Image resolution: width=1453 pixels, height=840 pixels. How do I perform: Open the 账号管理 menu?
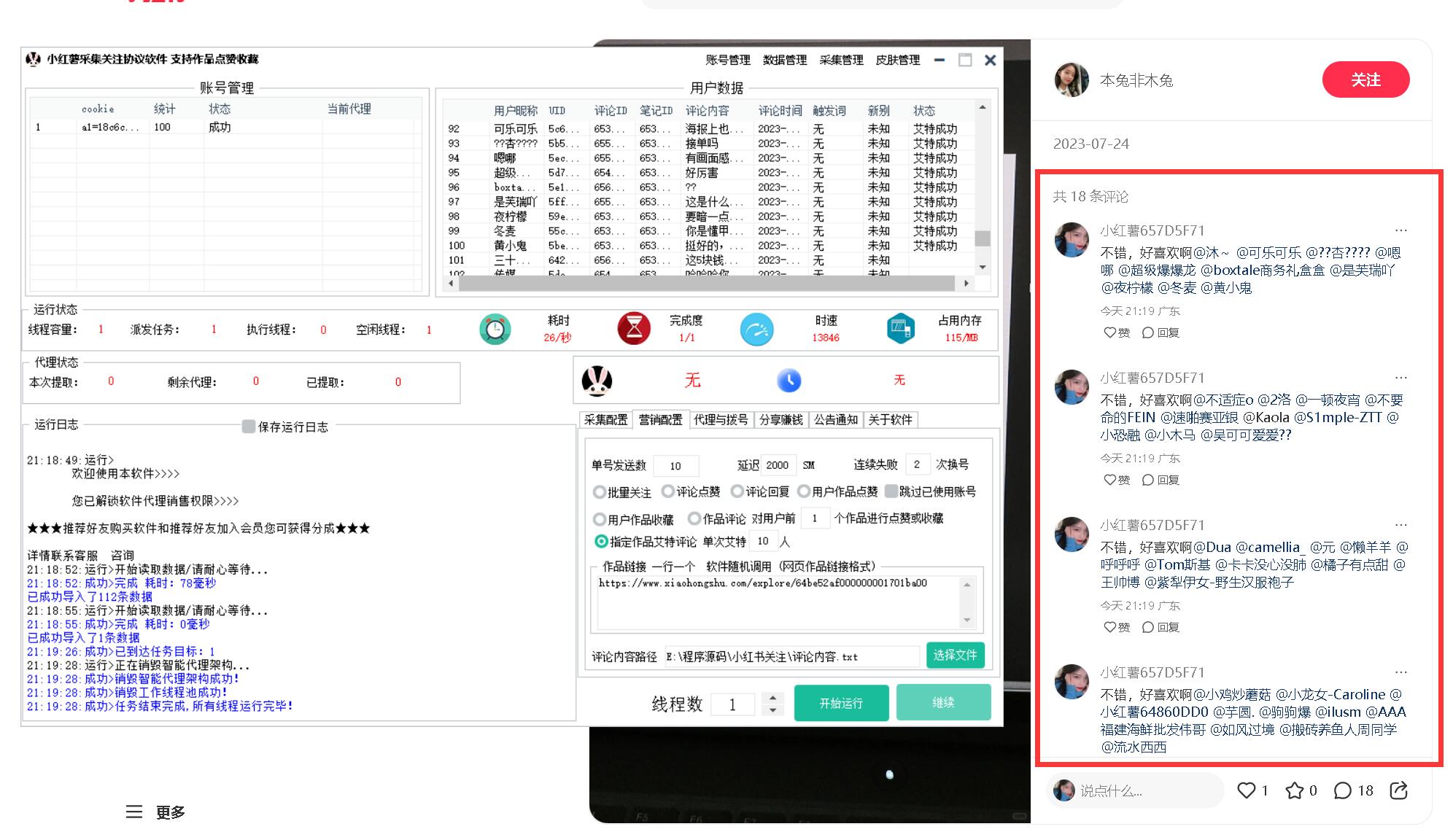click(727, 60)
